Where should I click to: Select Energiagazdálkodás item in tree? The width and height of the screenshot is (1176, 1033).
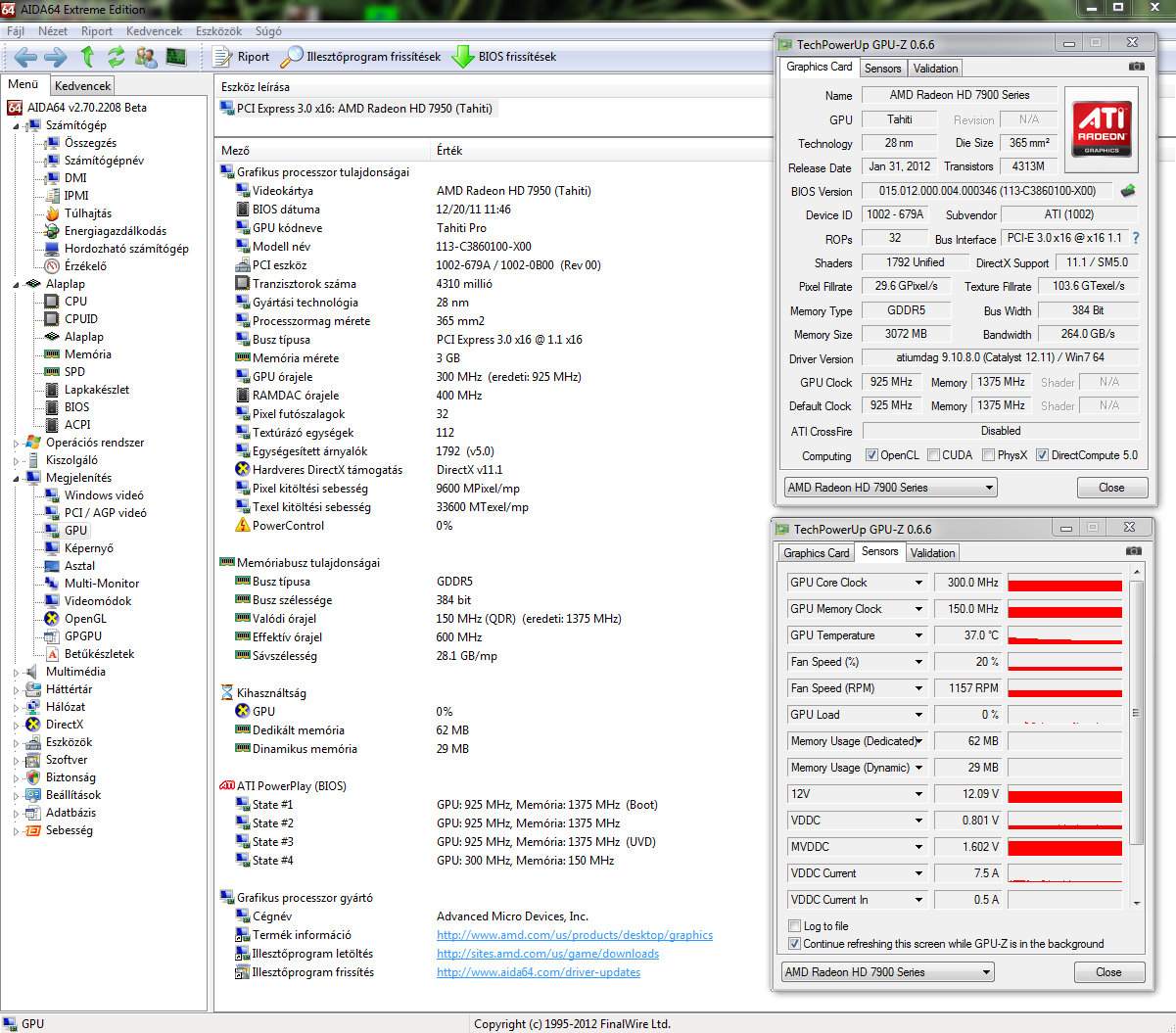105,231
